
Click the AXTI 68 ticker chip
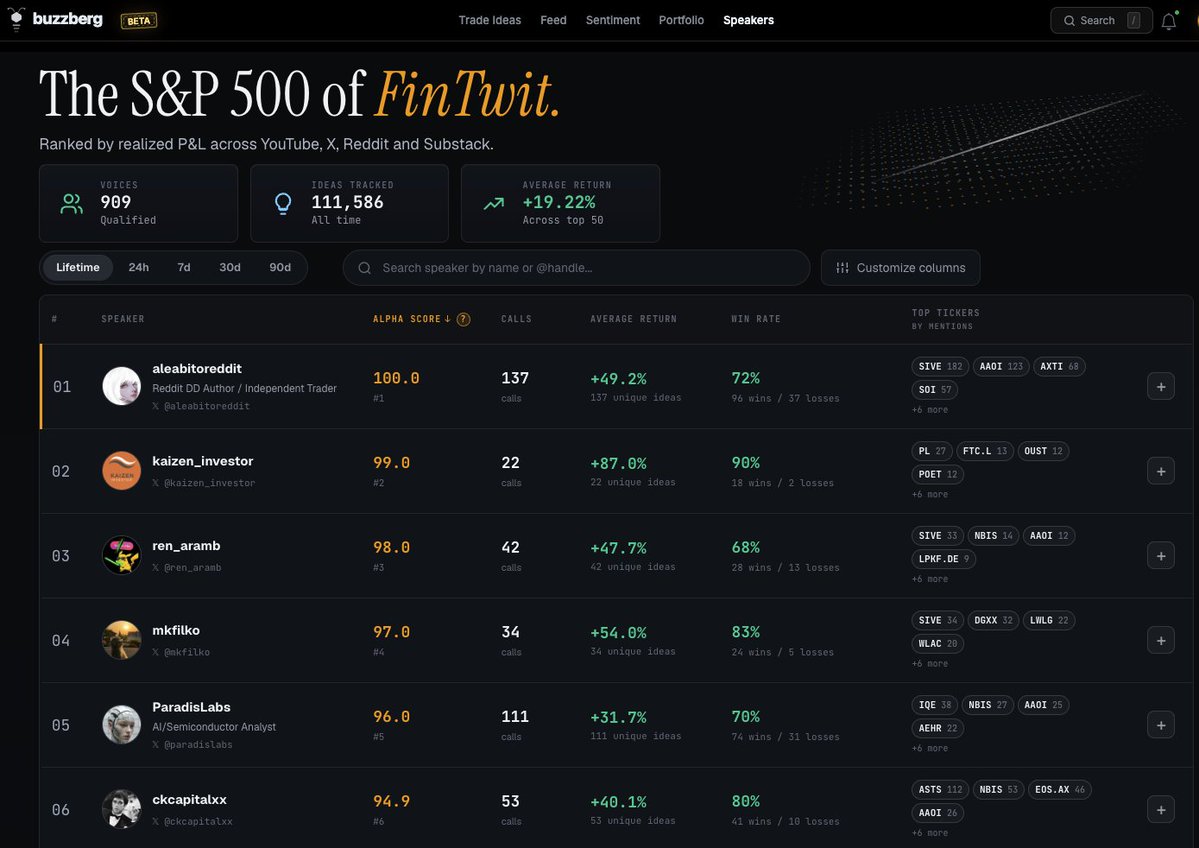(x=1059, y=366)
